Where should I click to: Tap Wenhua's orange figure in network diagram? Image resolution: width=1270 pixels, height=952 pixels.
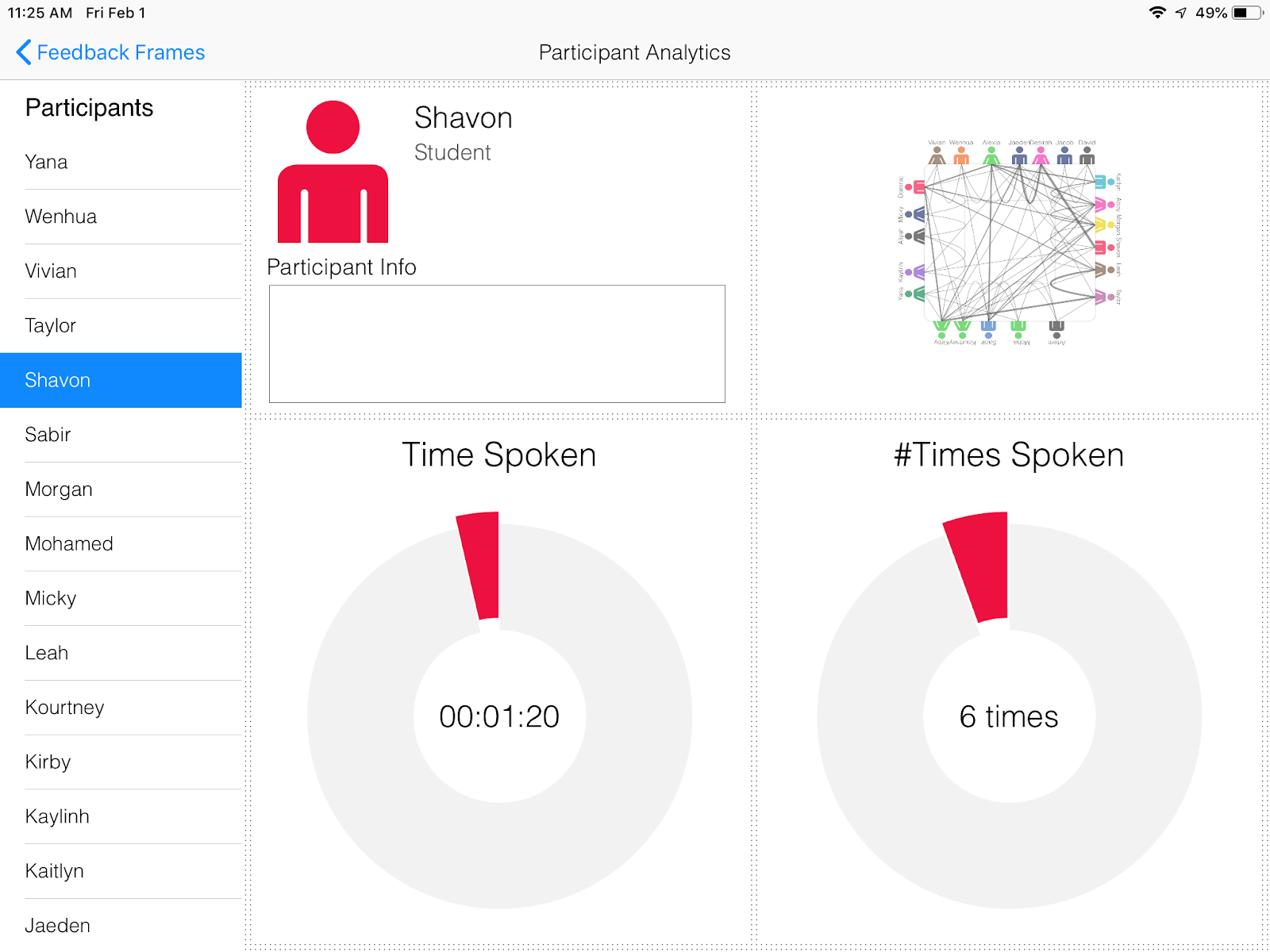point(961,155)
